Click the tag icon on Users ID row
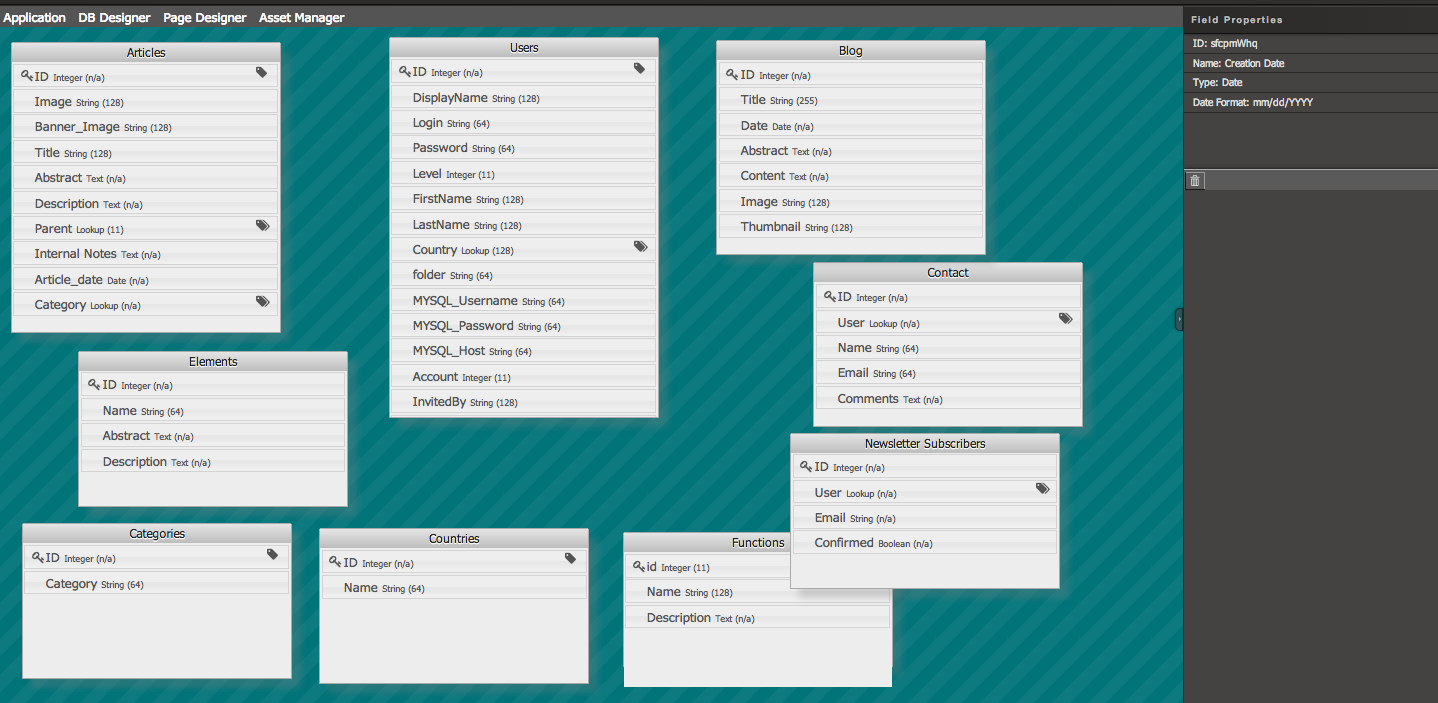The image size is (1438, 703). [640, 69]
